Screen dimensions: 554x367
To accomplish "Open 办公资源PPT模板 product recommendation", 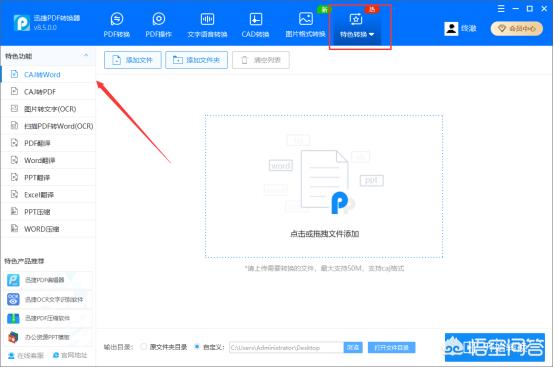I will point(48,337).
